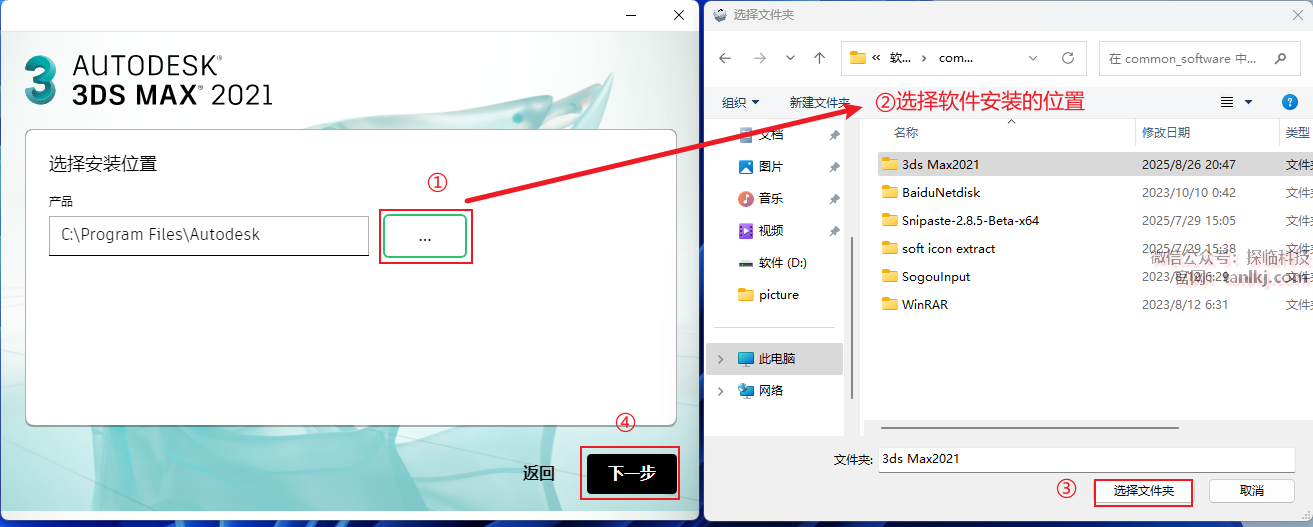Click the blue help icon
This screenshot has width=1313, height=527.
click(1289, 102)
